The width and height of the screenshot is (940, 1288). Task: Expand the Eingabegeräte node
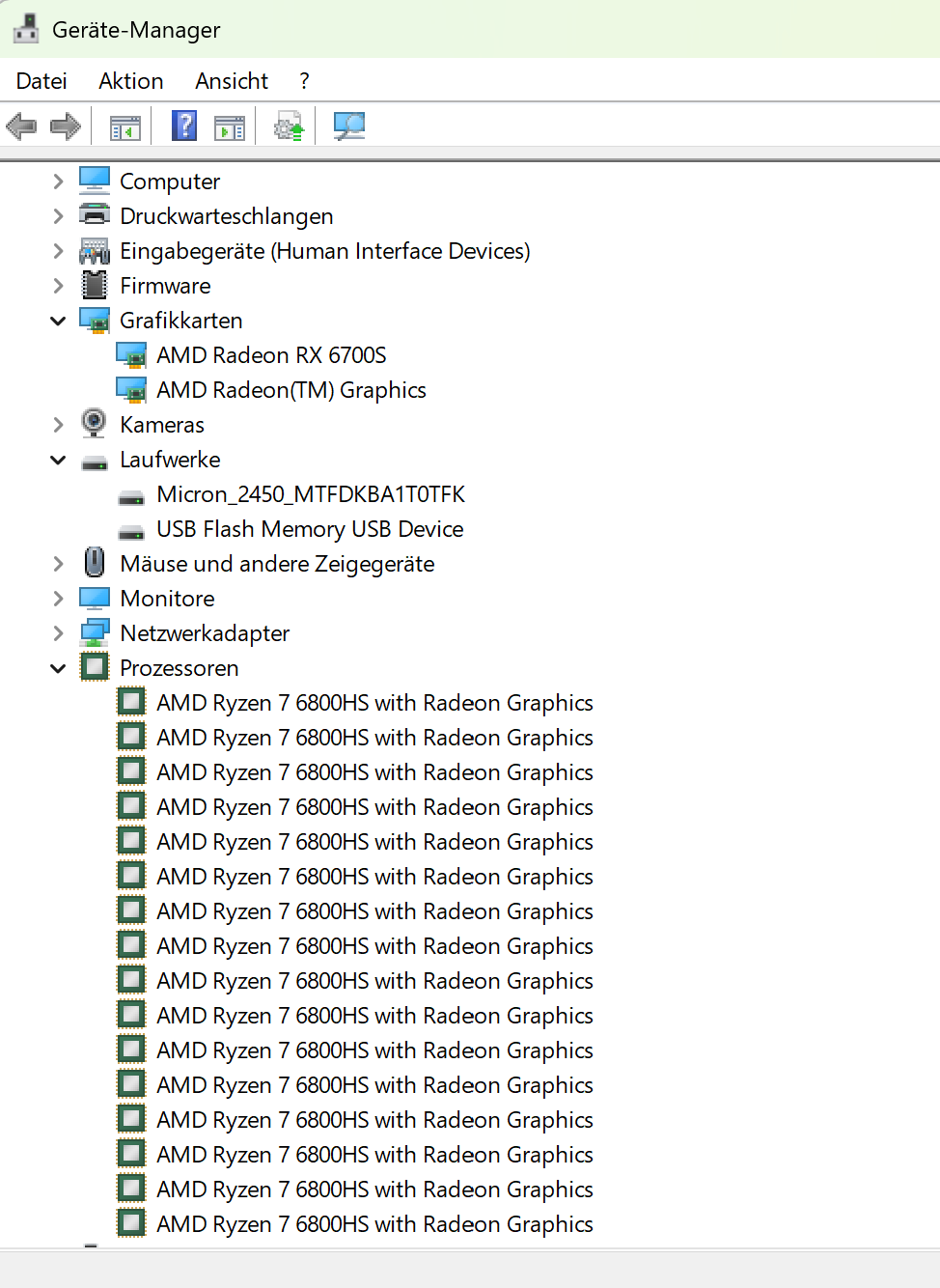pos(58,251)
